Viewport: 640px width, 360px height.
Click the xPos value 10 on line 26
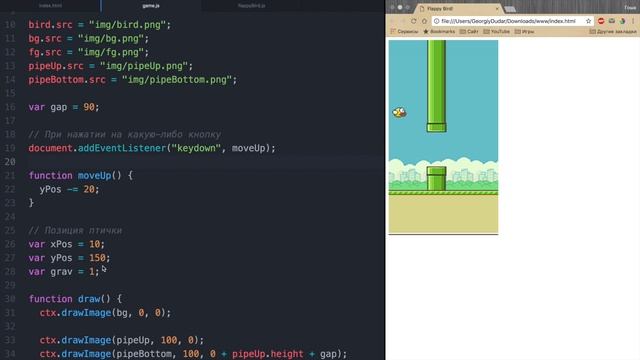click(x=94, y=244)
